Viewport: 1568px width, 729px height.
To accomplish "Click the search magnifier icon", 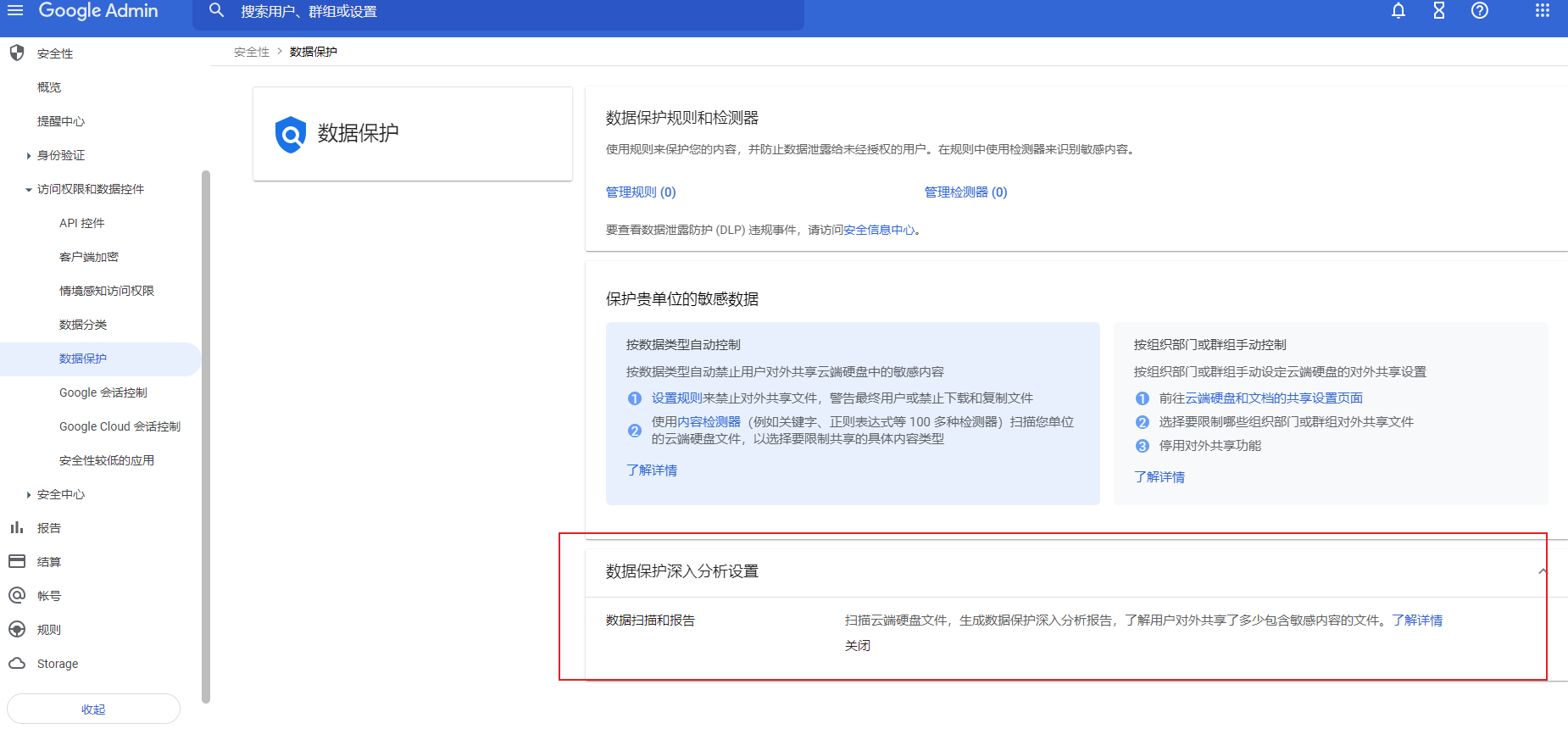I will point(217,11).
